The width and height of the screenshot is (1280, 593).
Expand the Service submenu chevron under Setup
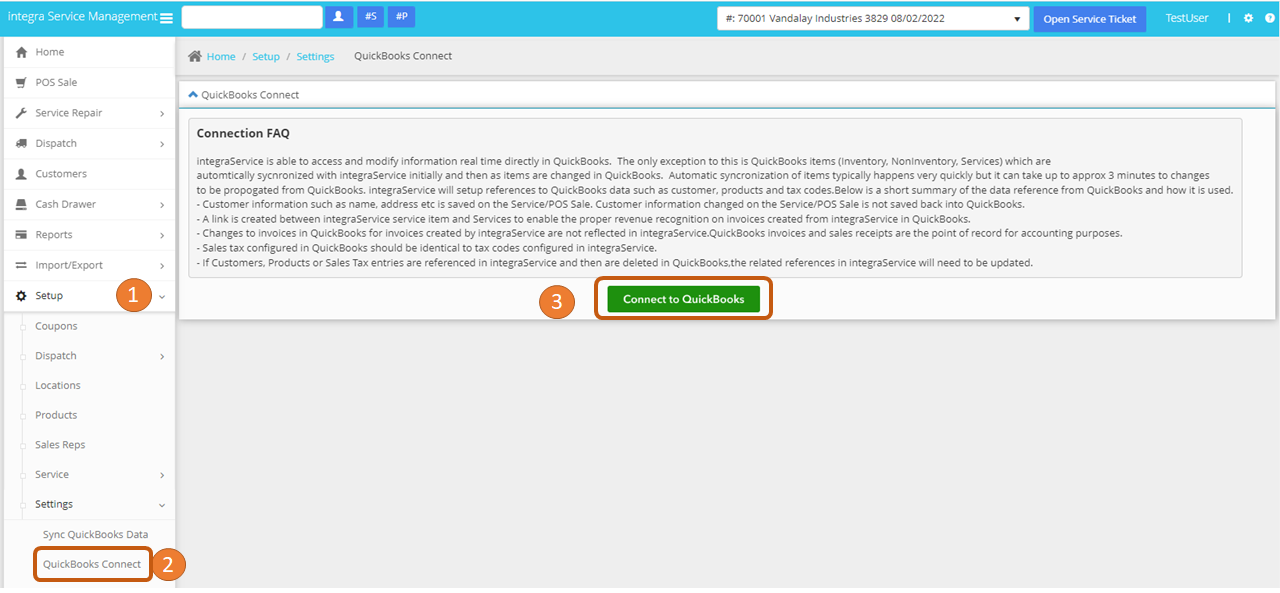click(162, 475)
